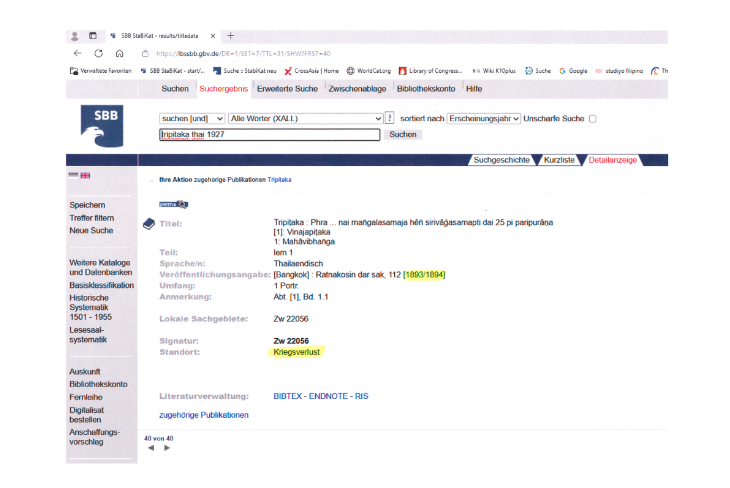
Task: Open Zwischenablage tab
Action: point(357,89)
